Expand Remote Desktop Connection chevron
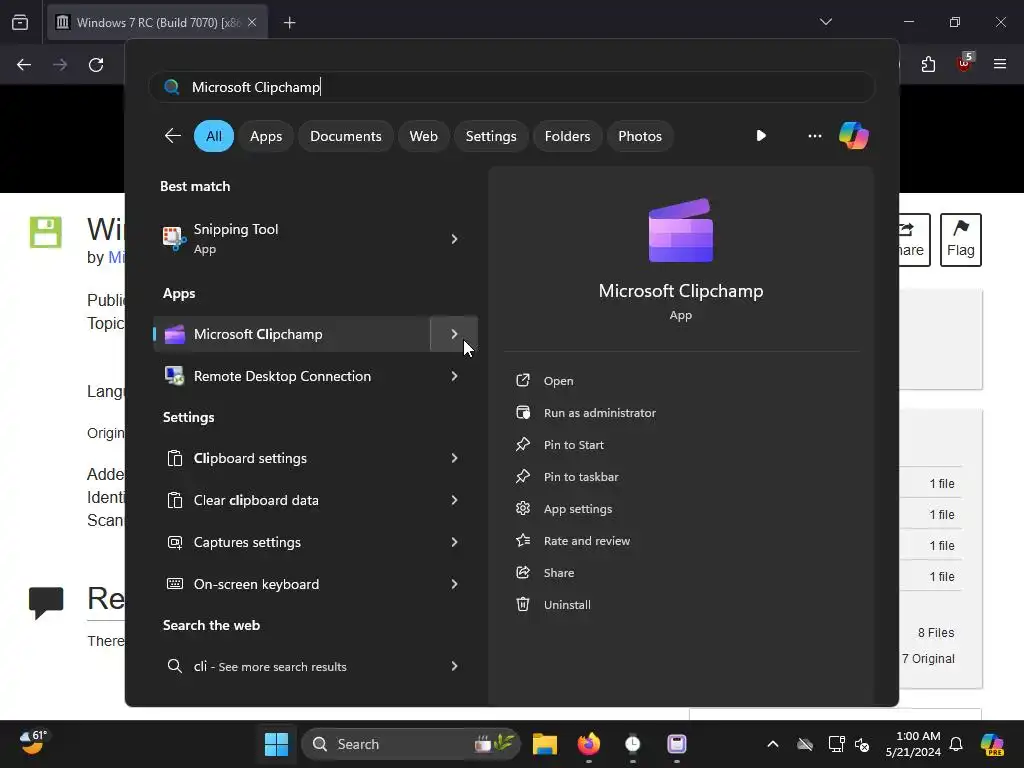This screenshot has height=768, width=1024. pyautogui.click(x=455, y=376)
